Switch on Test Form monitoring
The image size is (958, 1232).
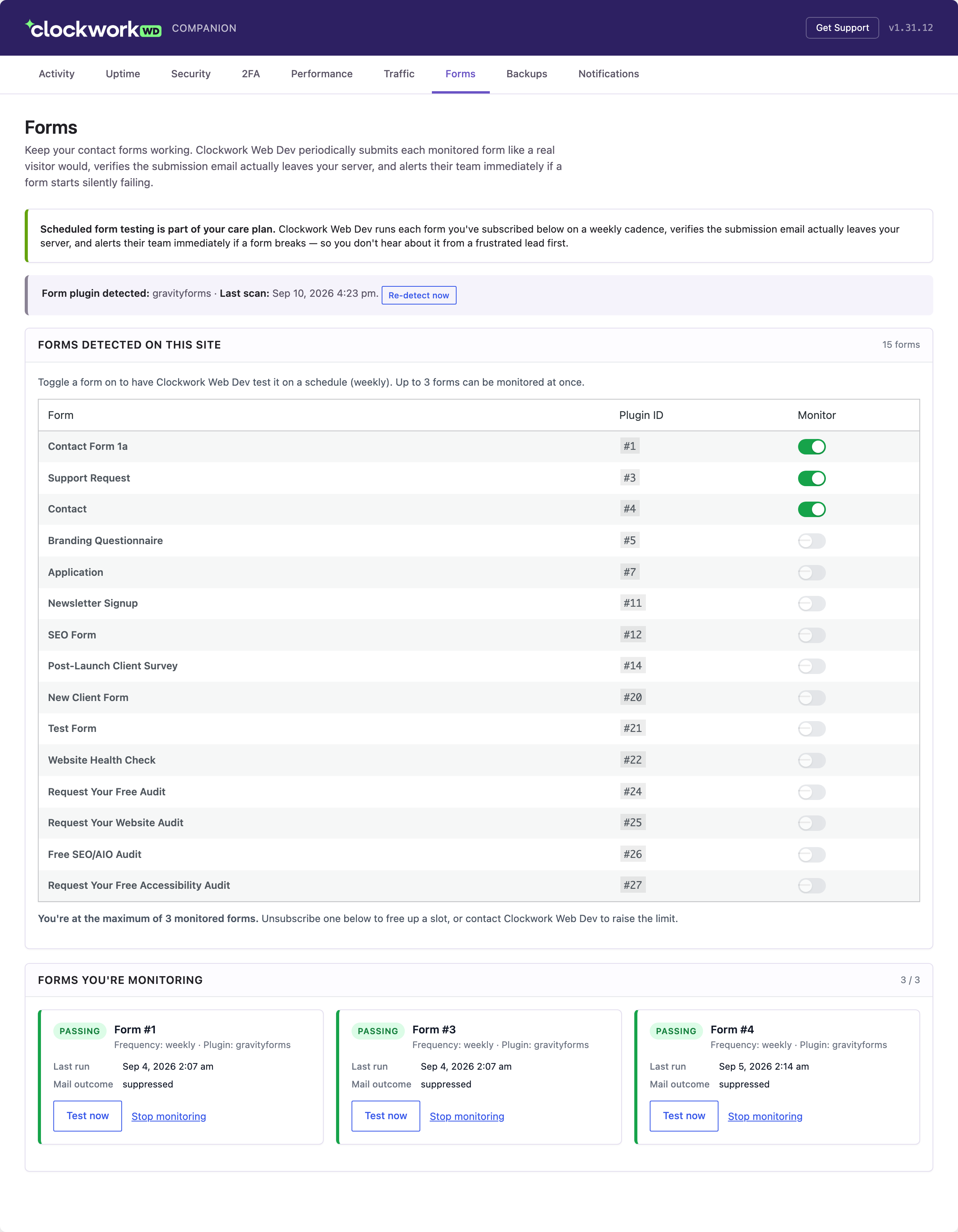pos(811,729)
